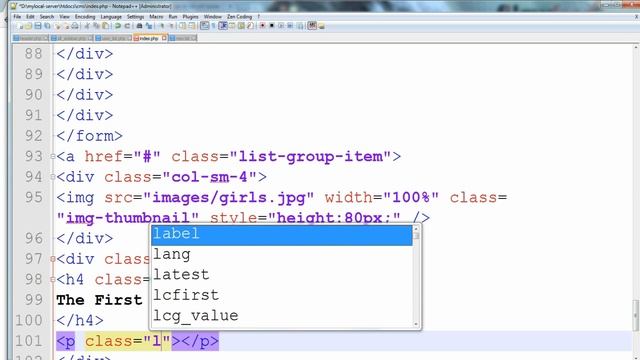The height and width of the screenshot is (360, 640).
Task: Open the Encoding menu
Action: [85, 17]
